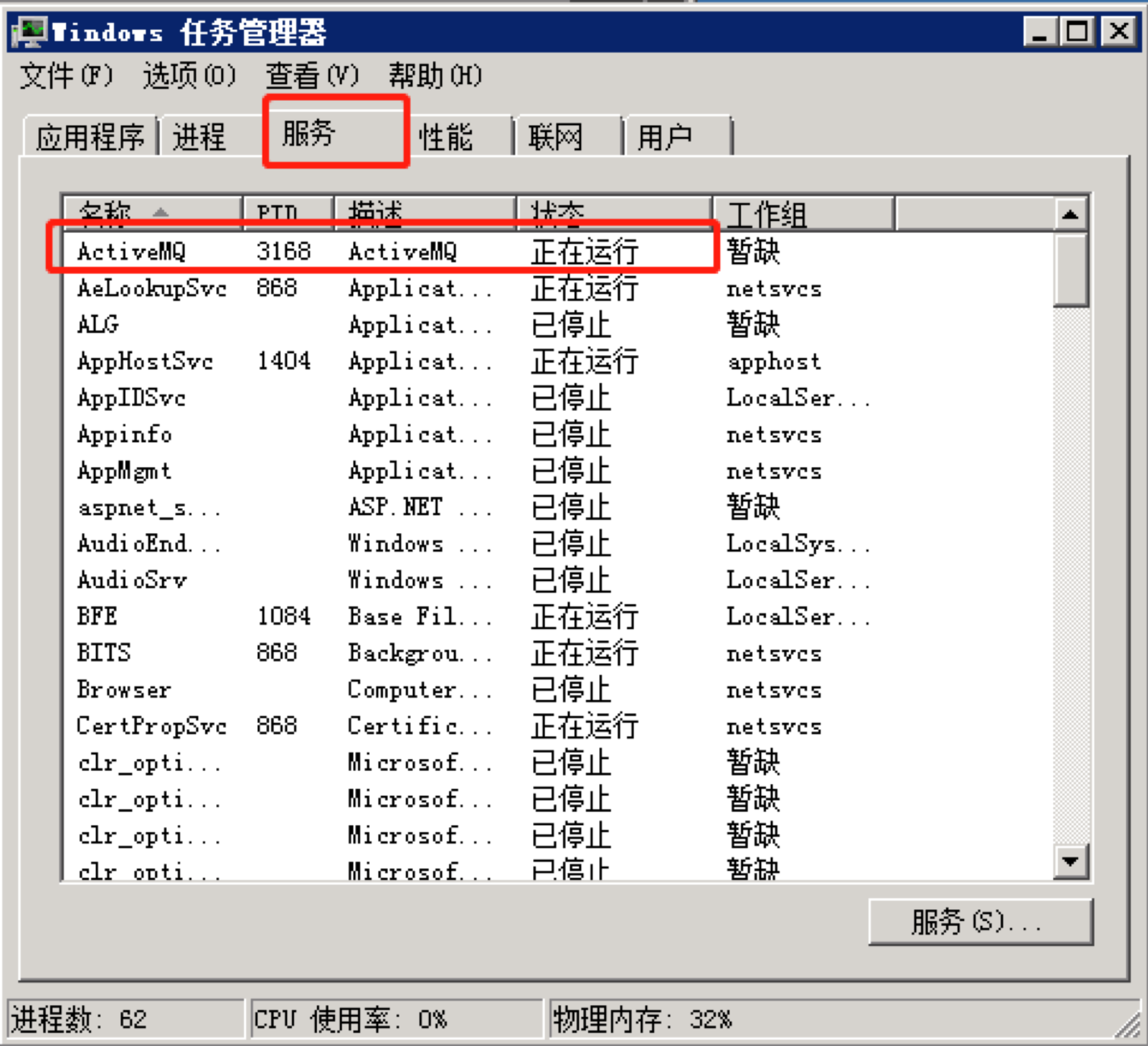Image resolution: width=1148 pixels, height=1046 pixels.
Task: Click the window resize grip corner
Action: point(1129,1025)
